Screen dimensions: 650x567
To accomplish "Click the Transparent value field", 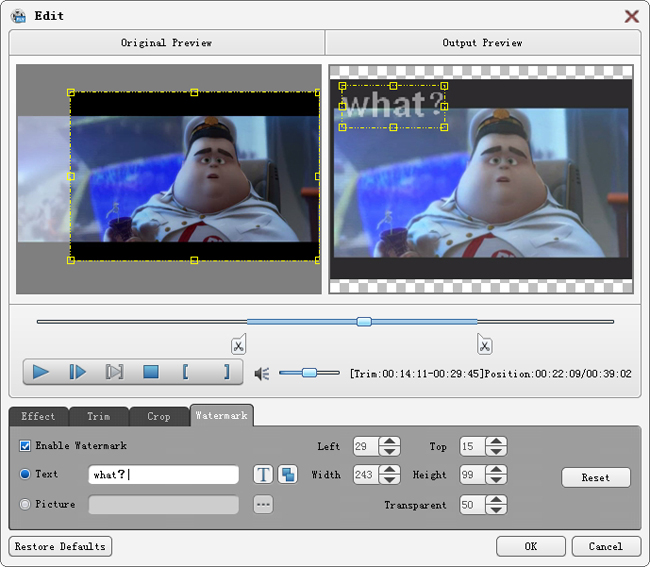I will (472, 504).
